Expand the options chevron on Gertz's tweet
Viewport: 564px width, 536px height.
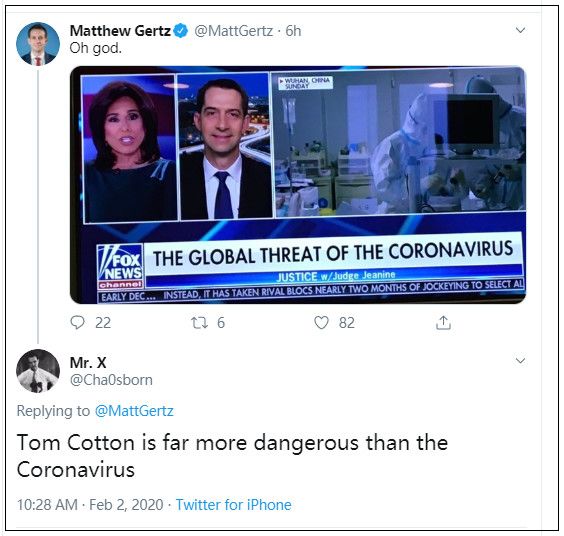coord(520,30)
